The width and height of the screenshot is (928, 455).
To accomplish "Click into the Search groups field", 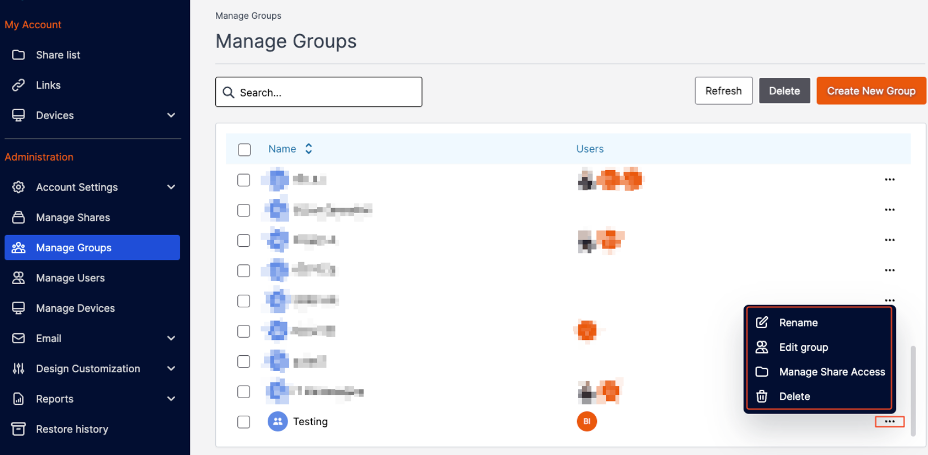I will [318, 92].
